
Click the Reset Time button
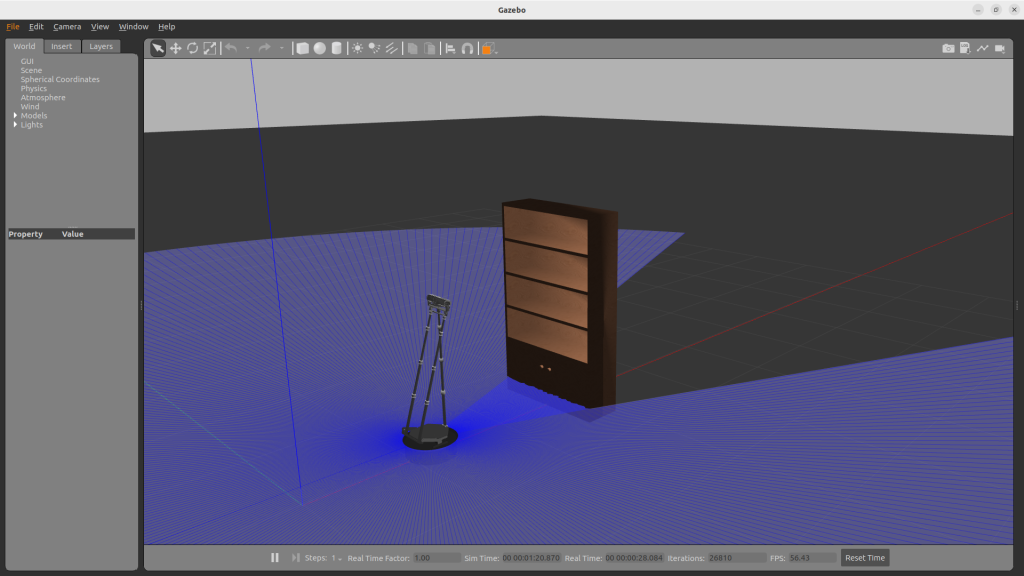[864, 558]
